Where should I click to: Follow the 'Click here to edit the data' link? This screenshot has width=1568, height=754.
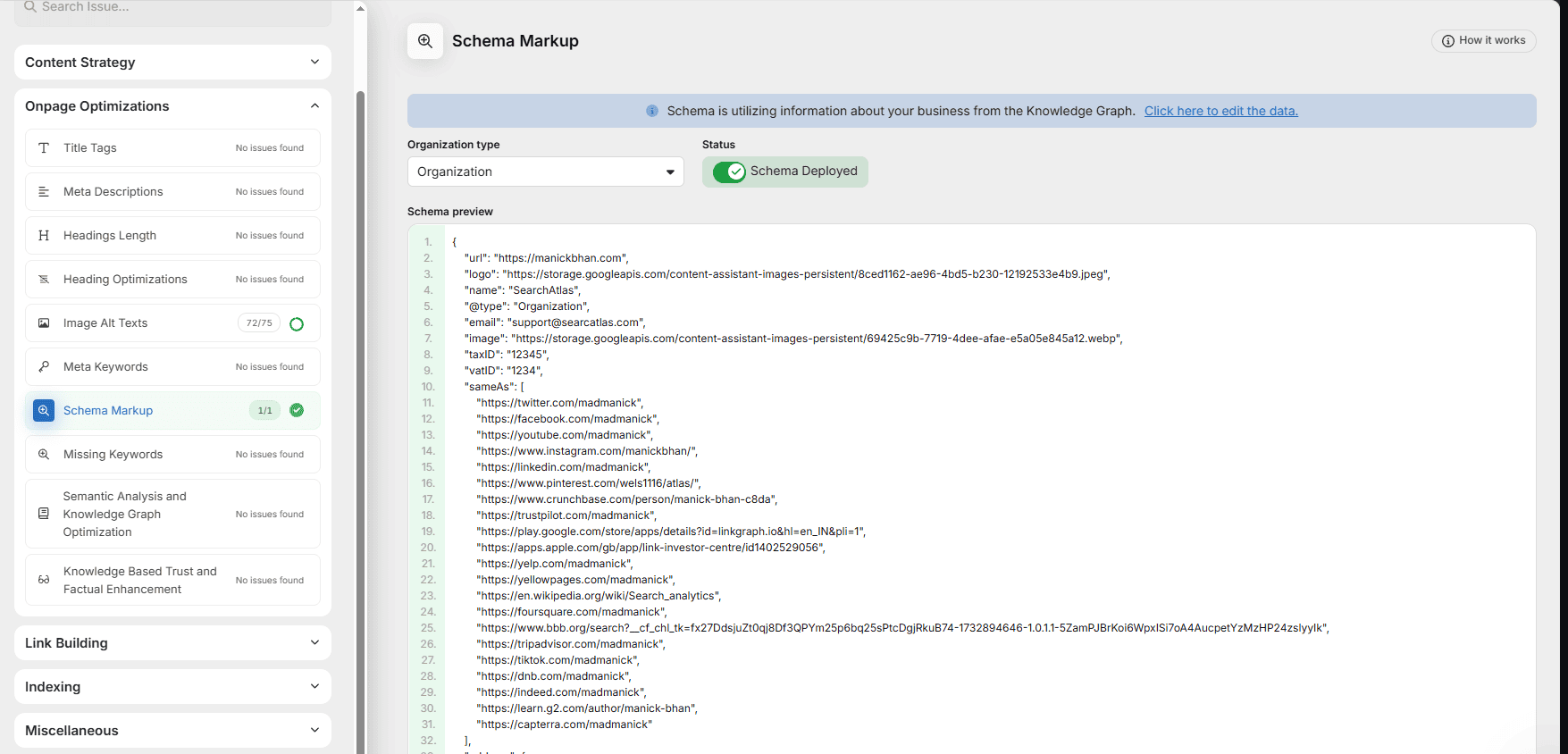click(x=1220, y=111)
